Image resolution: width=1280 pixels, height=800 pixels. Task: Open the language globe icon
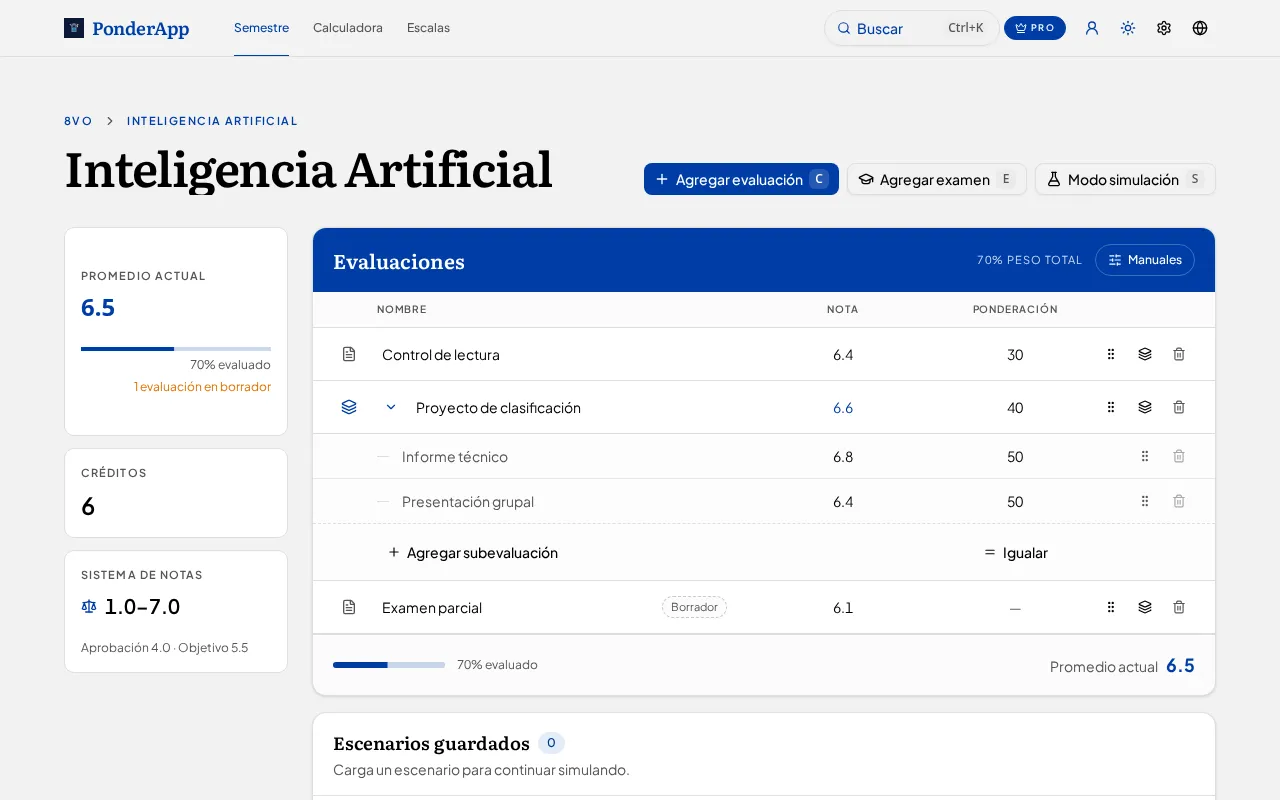[1200, 28]
